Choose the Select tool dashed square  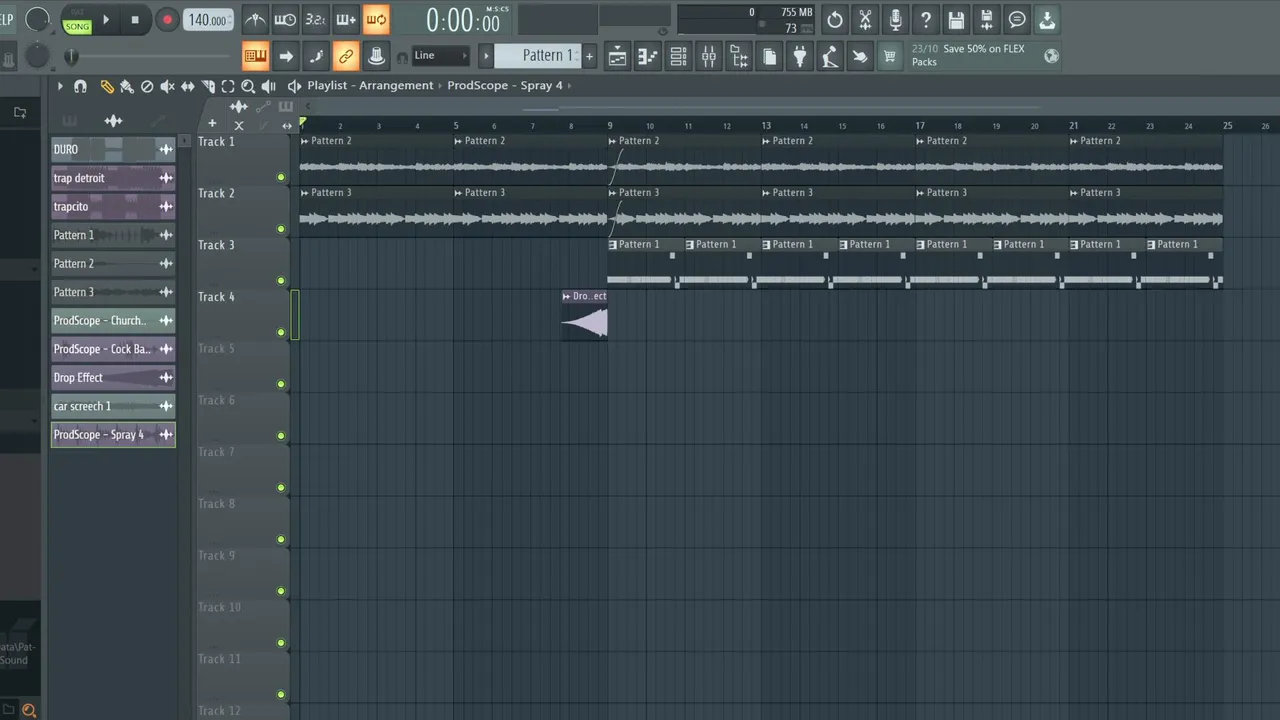228,86
